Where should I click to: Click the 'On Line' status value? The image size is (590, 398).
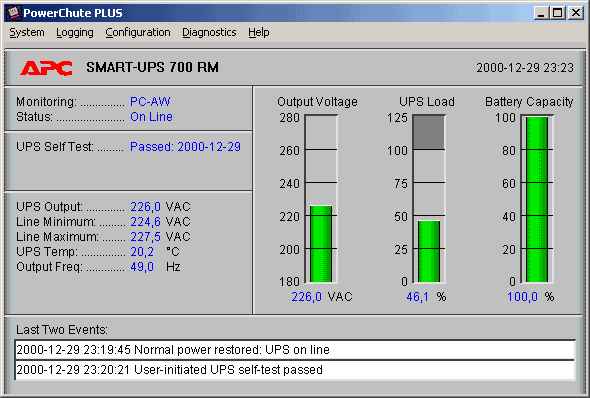pos(151,117)
